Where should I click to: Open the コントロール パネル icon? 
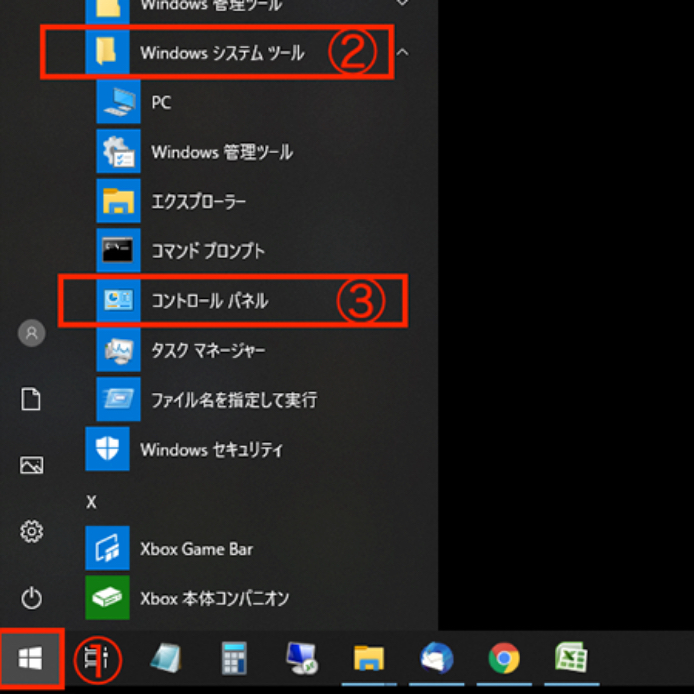pos(118,300)
